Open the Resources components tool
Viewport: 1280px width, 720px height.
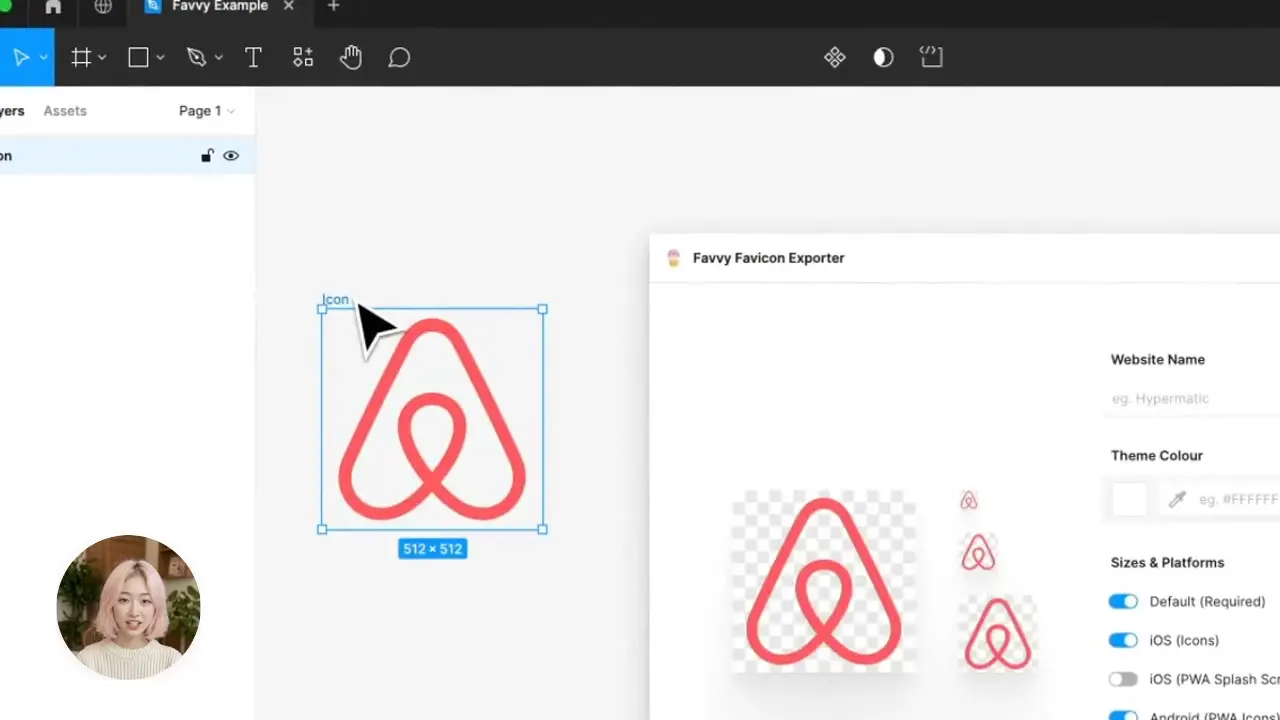303,58
